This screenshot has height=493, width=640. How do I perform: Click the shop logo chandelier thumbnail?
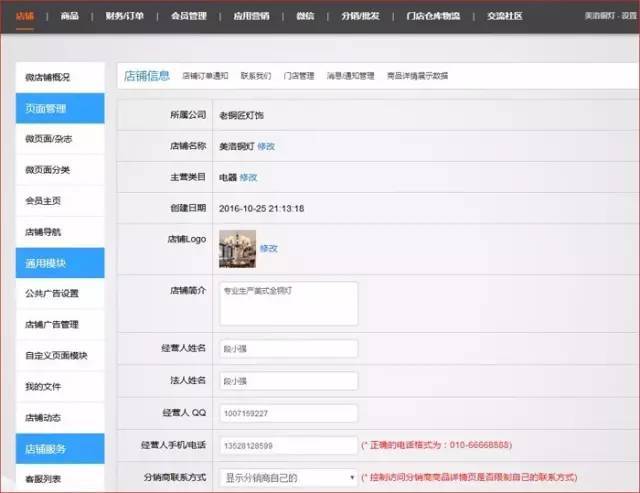click(x=238, y=249)
